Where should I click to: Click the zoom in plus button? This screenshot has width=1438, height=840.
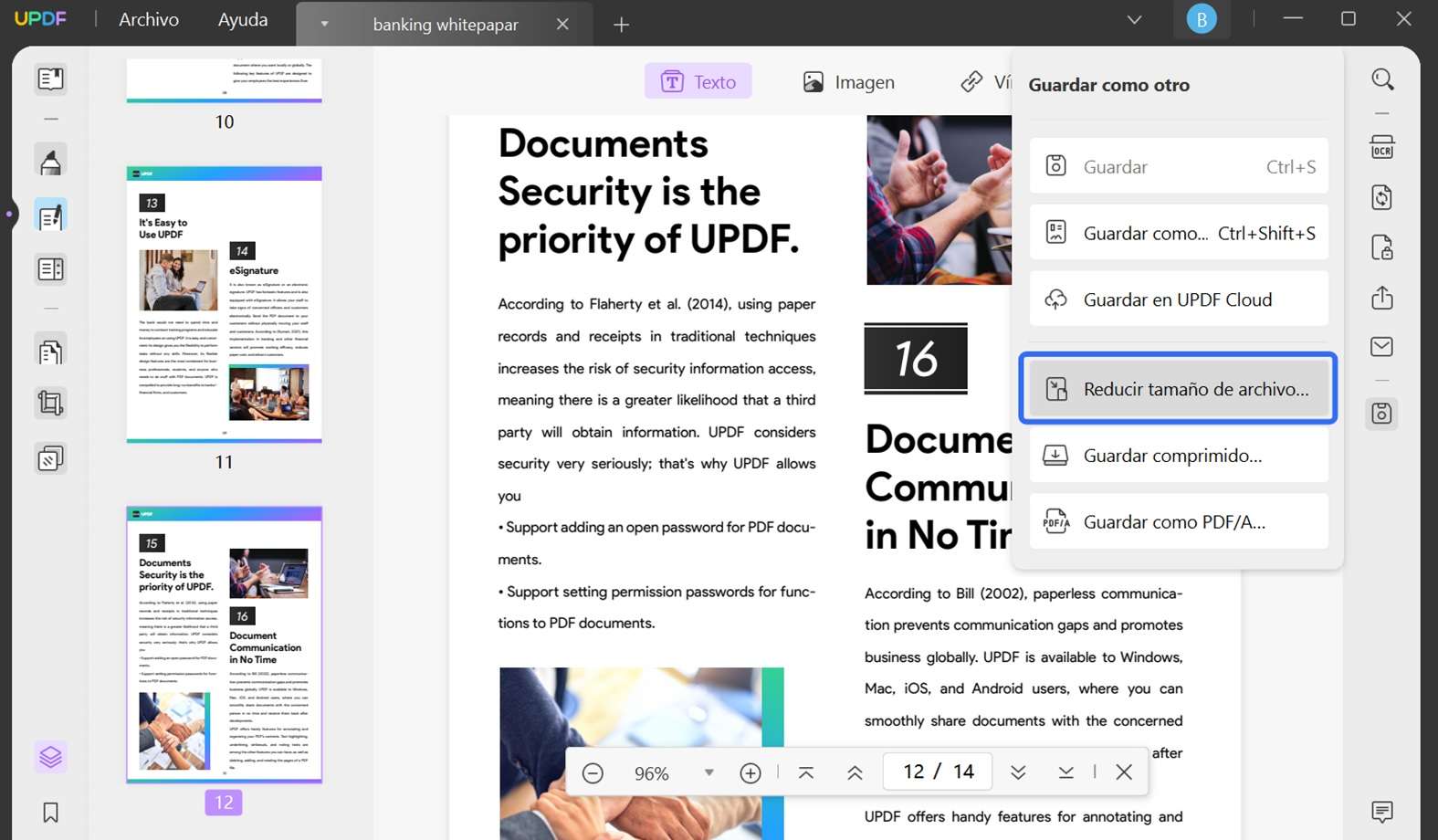pos(750,773)
